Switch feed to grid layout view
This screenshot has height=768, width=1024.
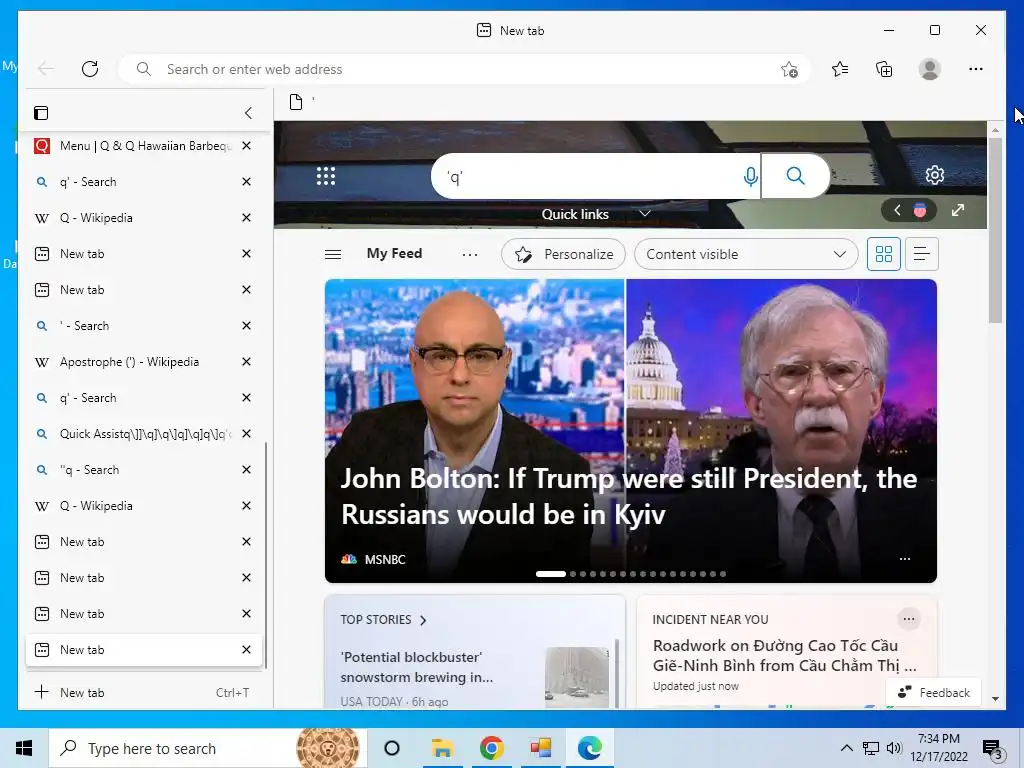(x=884, y=254)
